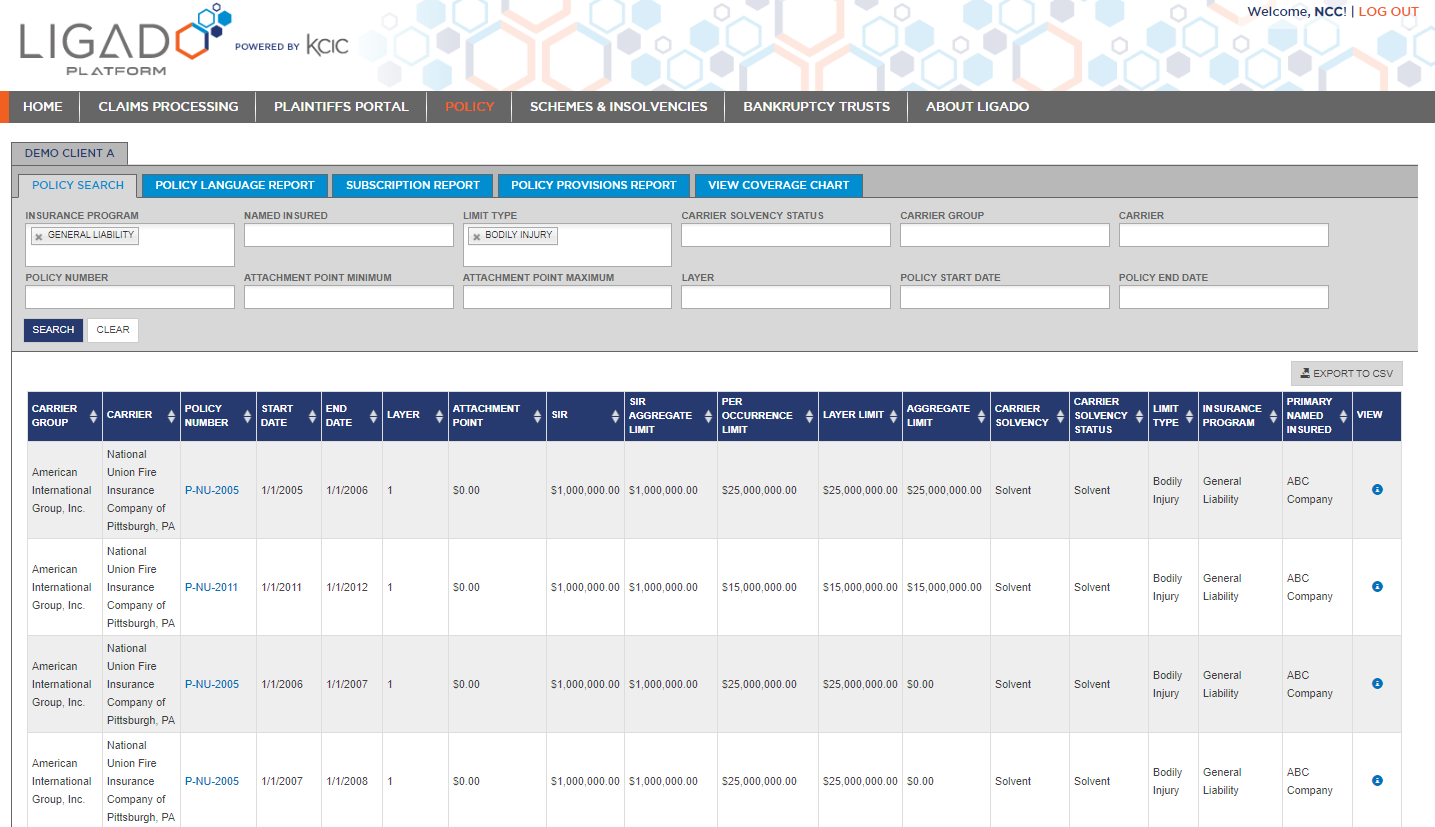Switch to View Coverage Chart tab
The width and height of the screenshot is (1435, 827).
tap(779, 185)
